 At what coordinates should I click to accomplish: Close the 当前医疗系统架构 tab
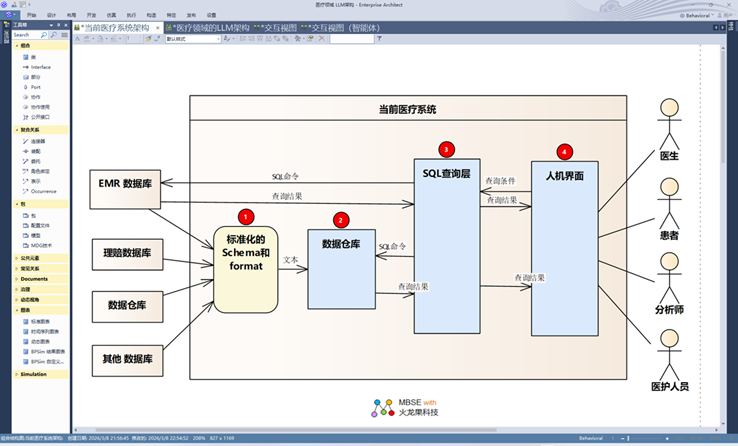(156, 27)
